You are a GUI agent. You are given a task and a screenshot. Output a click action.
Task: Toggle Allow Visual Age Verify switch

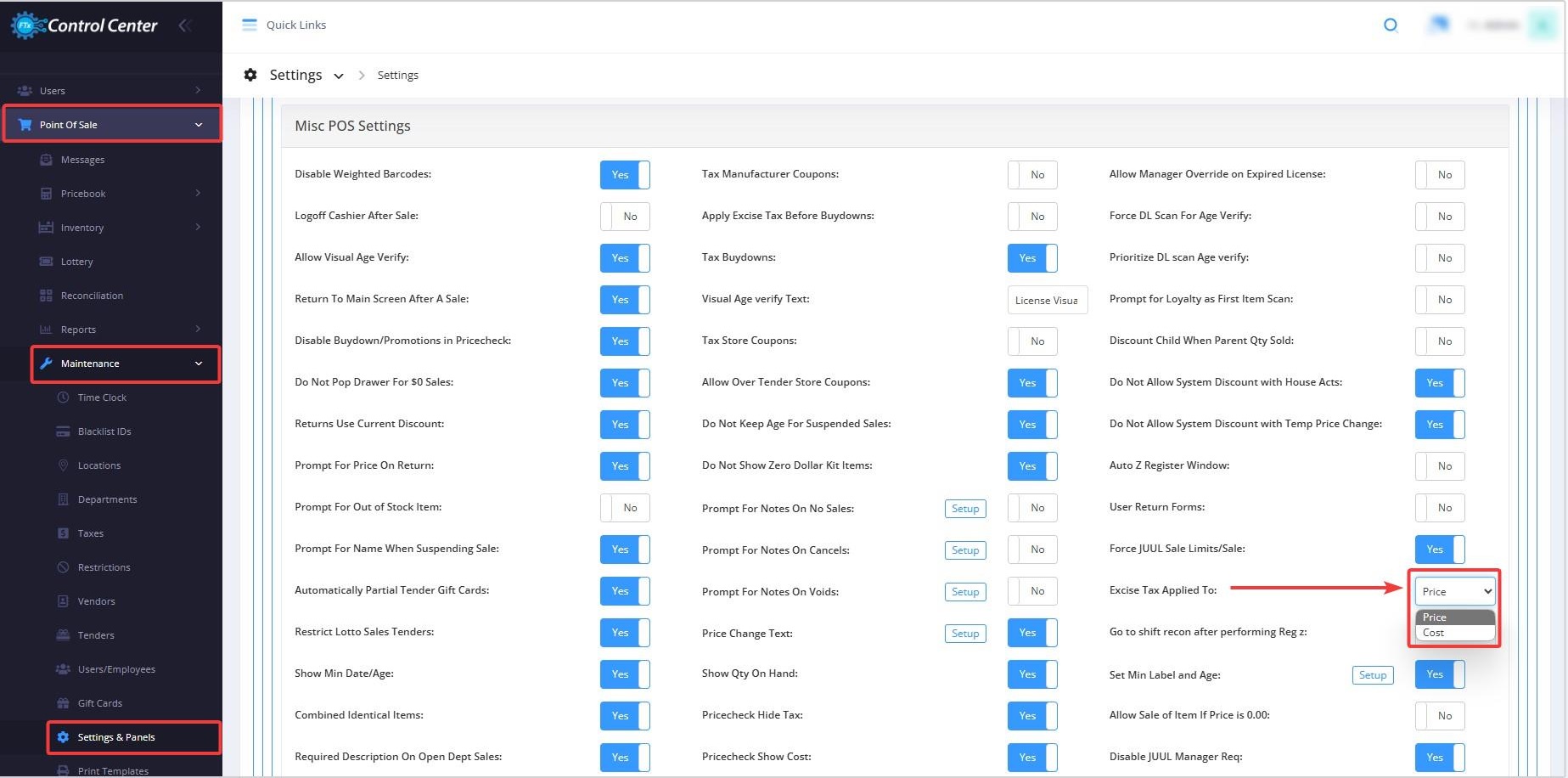(625, 257)
